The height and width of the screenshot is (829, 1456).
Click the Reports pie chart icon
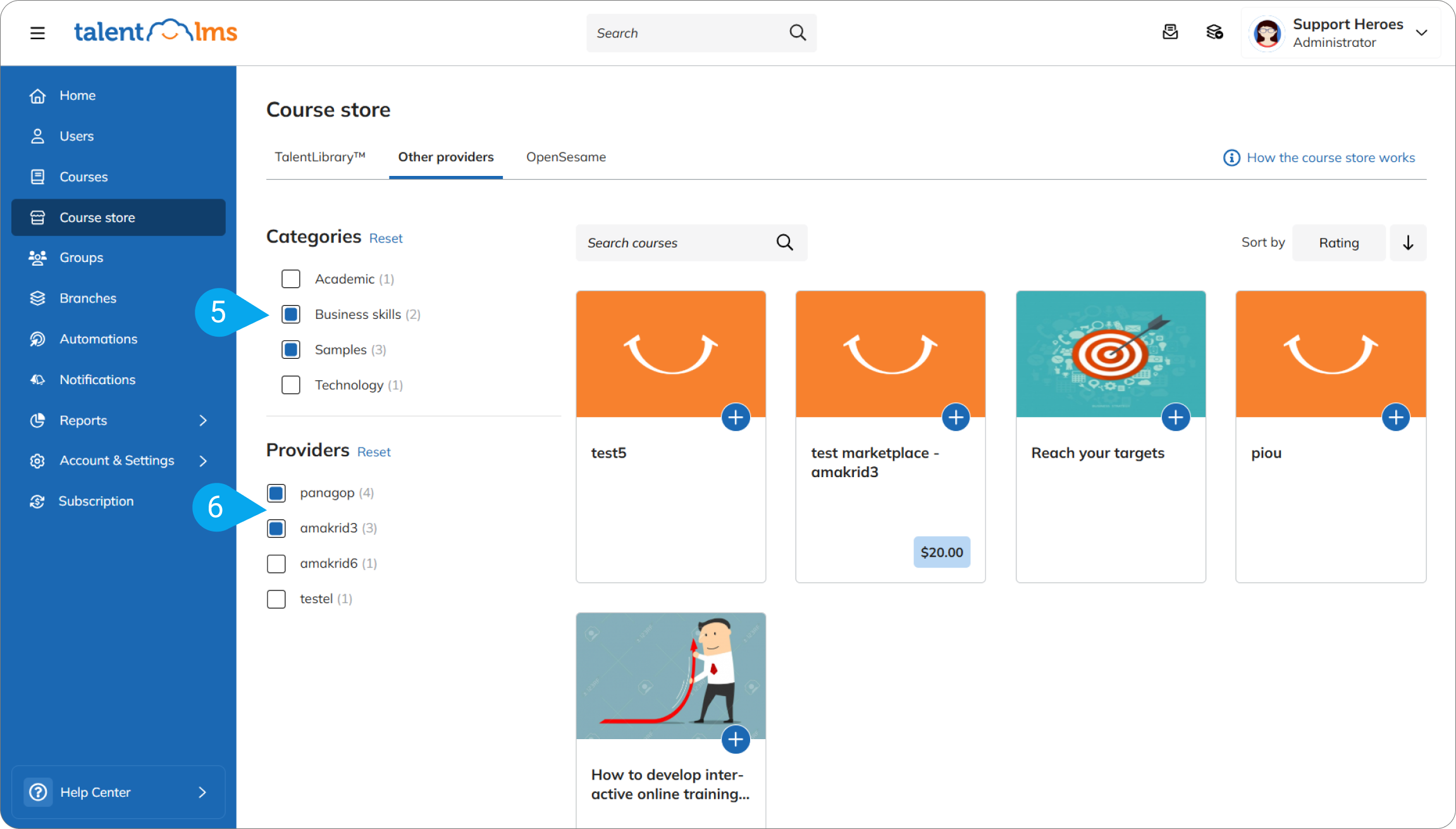[37, 420]
